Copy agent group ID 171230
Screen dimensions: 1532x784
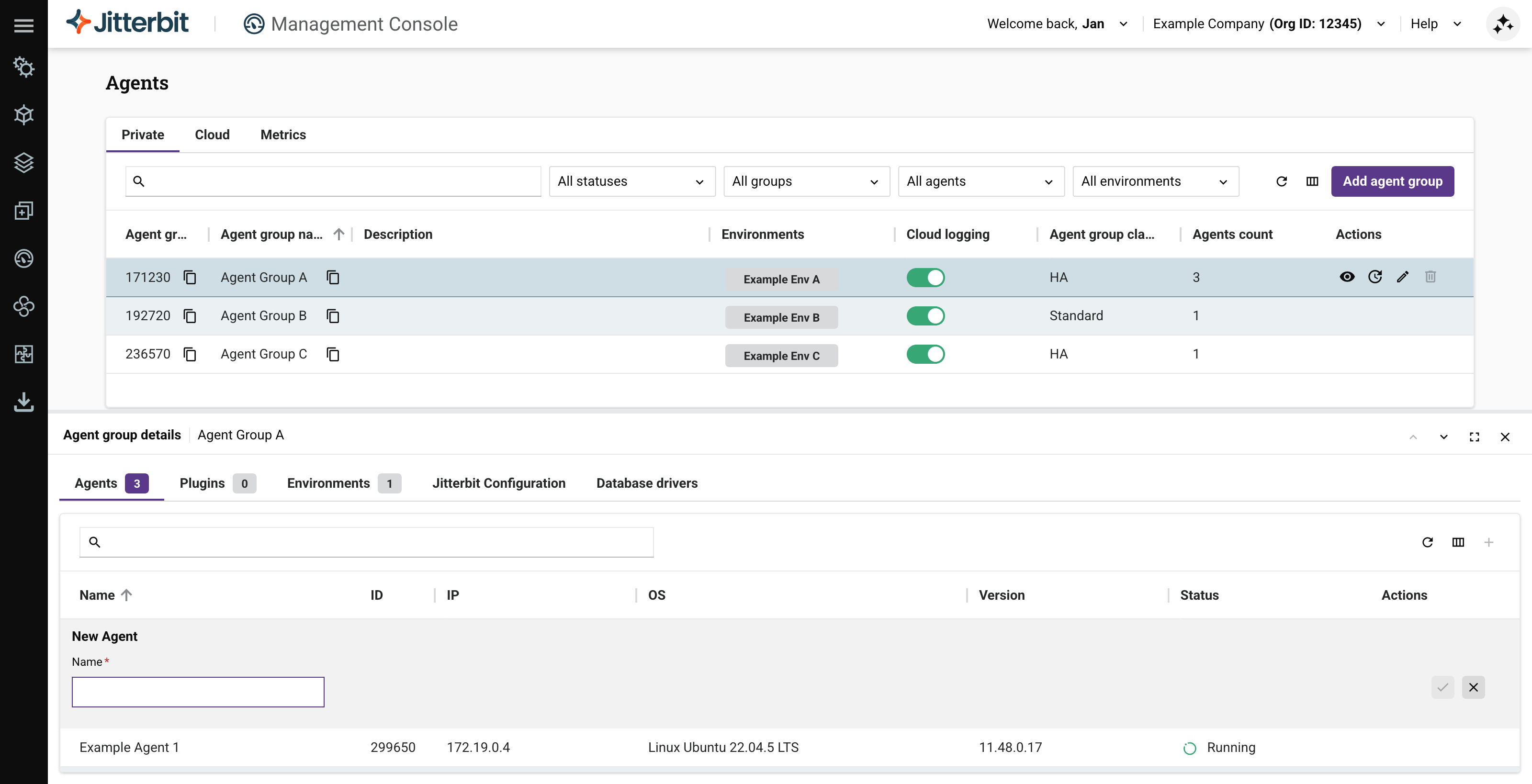tap(190, 278)
